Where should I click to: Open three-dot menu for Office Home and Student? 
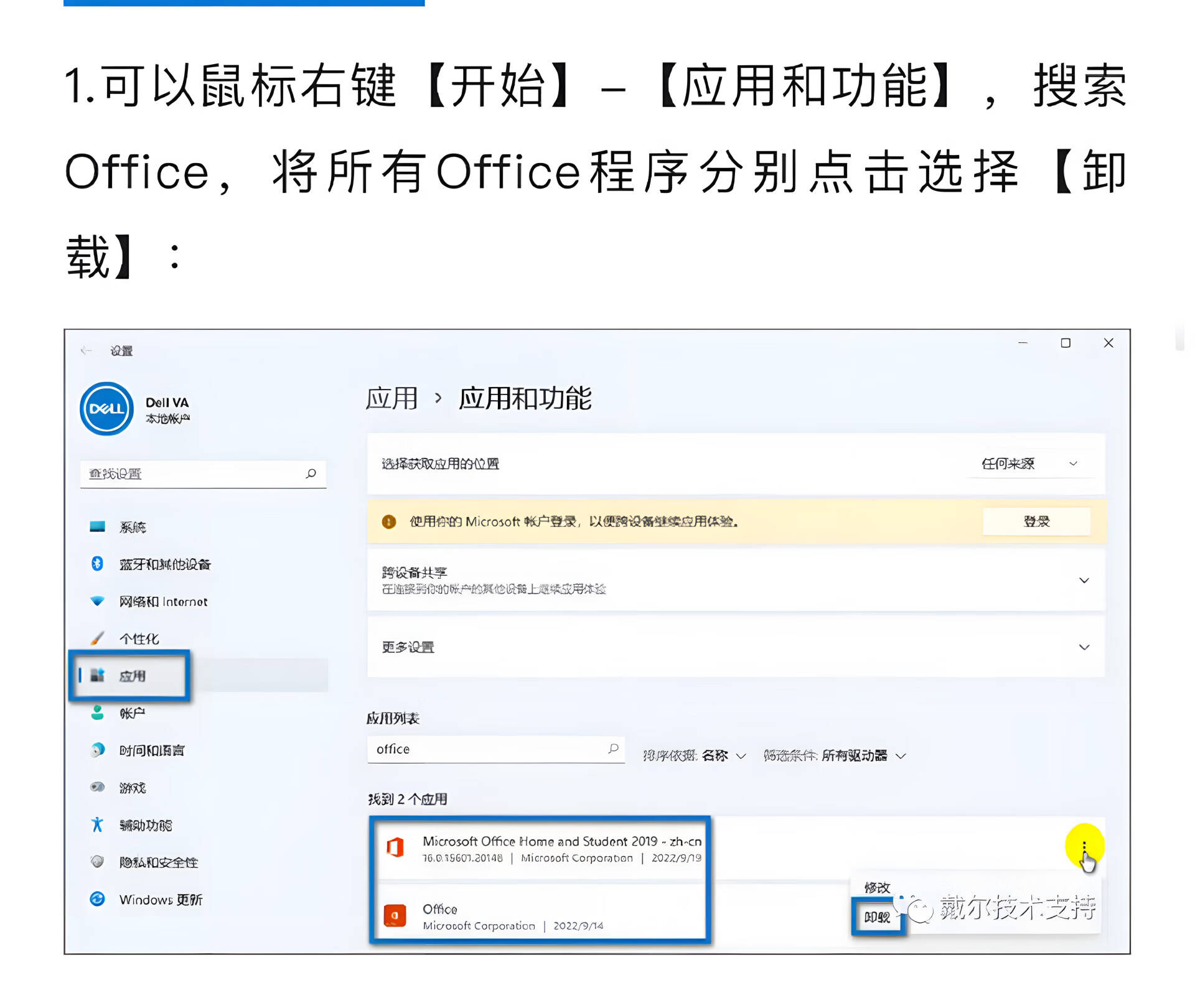pos(1084,847)
